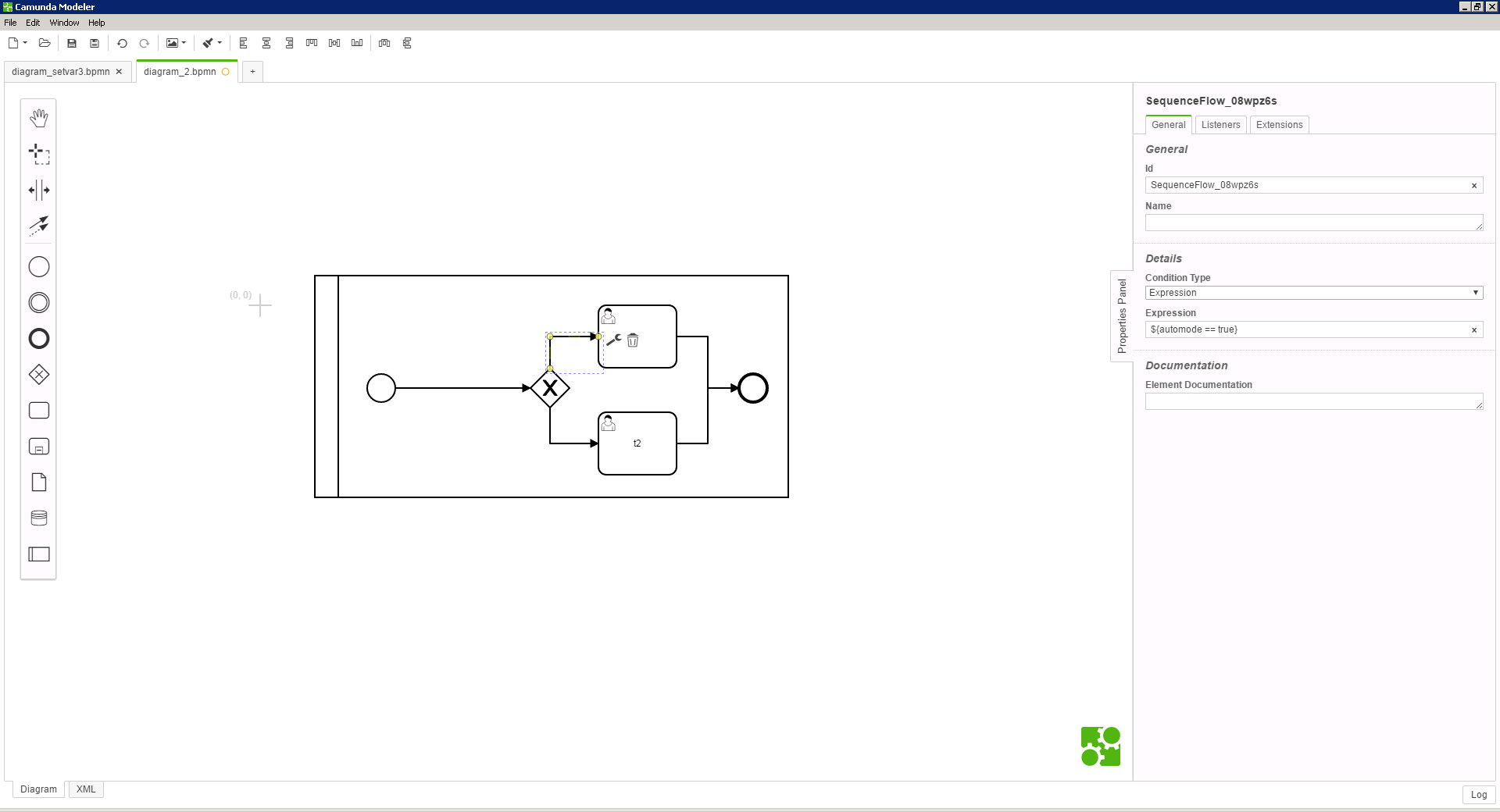Distribute elements horizontally
This screenshot has height=812, width=1500.
click(384, 43)
